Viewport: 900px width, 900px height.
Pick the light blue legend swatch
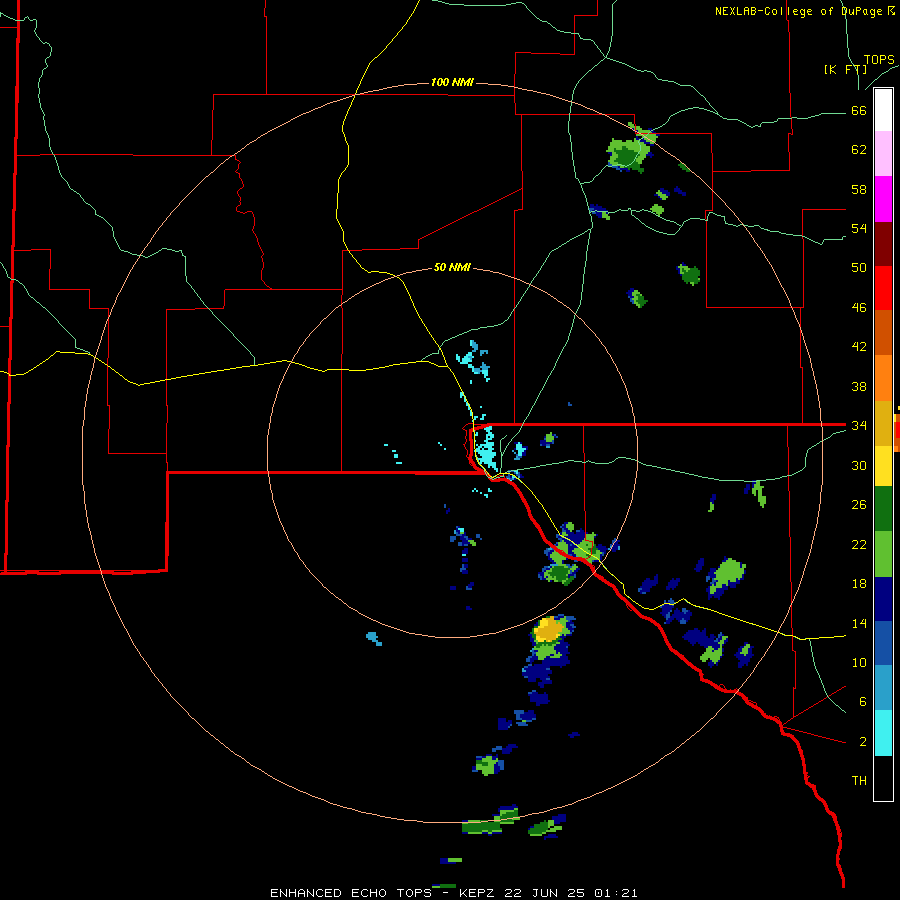883,688
